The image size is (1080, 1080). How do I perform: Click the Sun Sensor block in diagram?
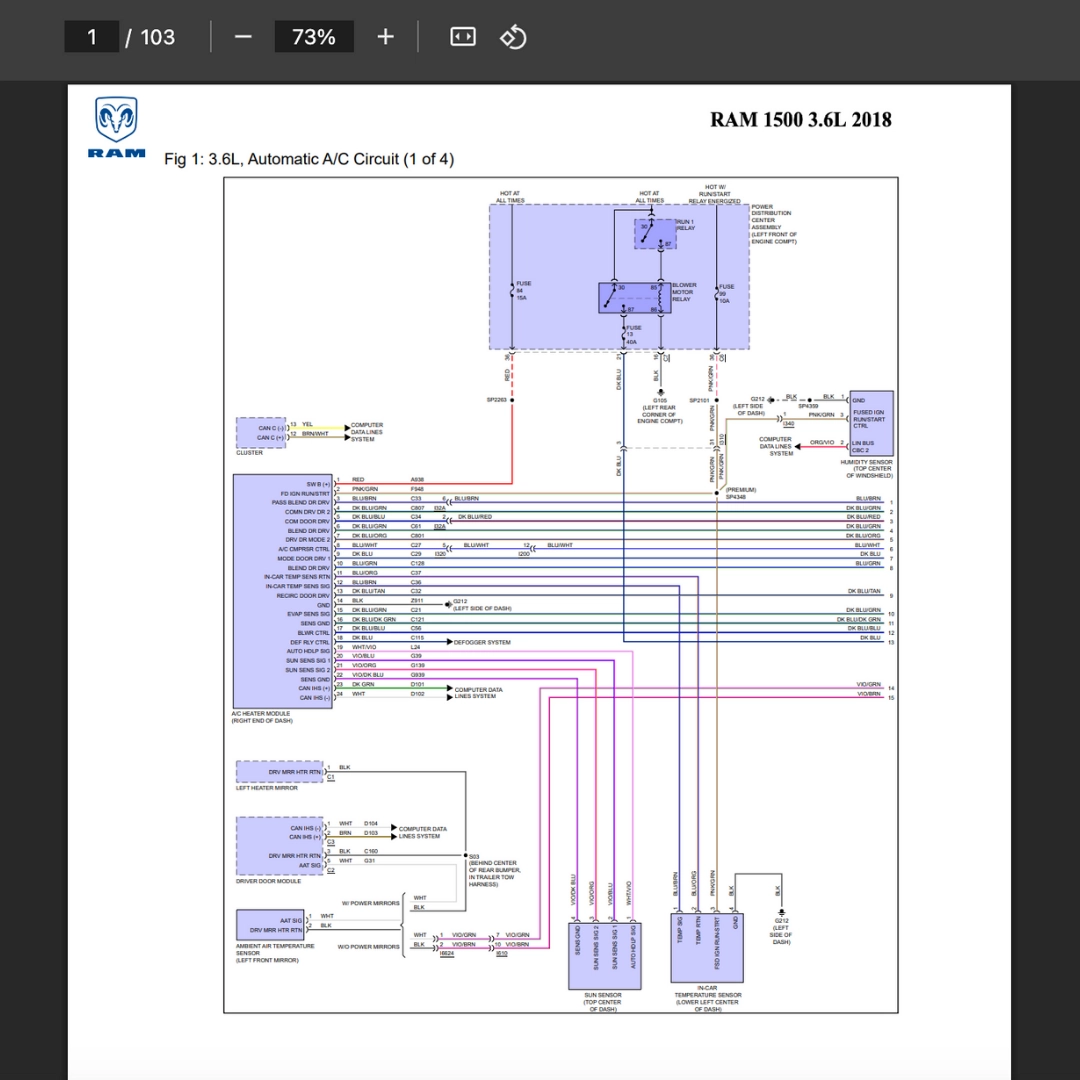604,956
